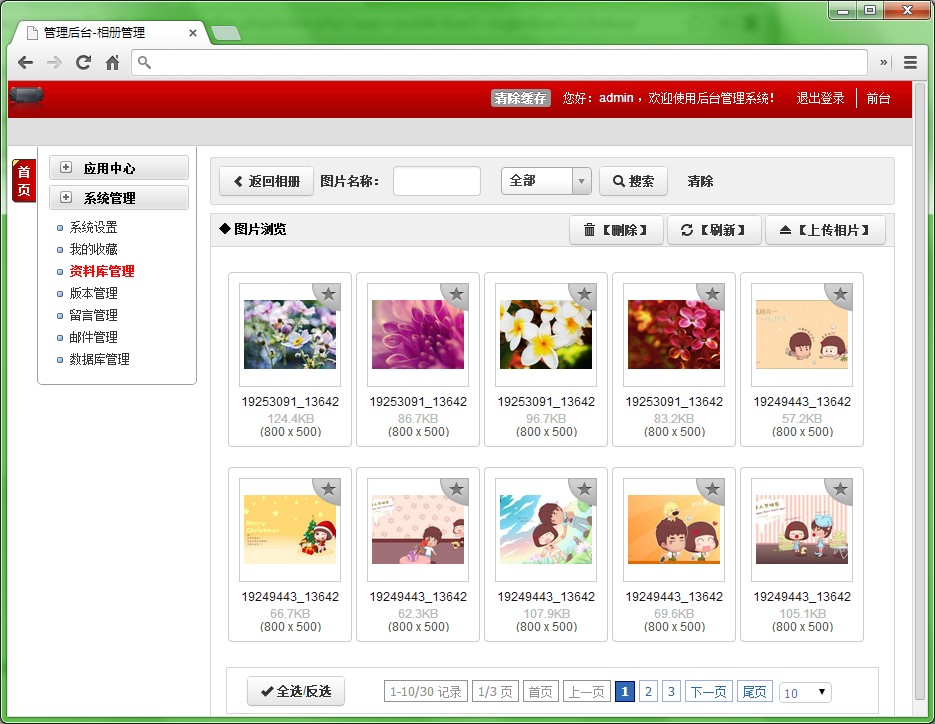Select the 66.7KB Christmas thumbnail
Screen dimensions: 935x724
[x=290, y=530]
